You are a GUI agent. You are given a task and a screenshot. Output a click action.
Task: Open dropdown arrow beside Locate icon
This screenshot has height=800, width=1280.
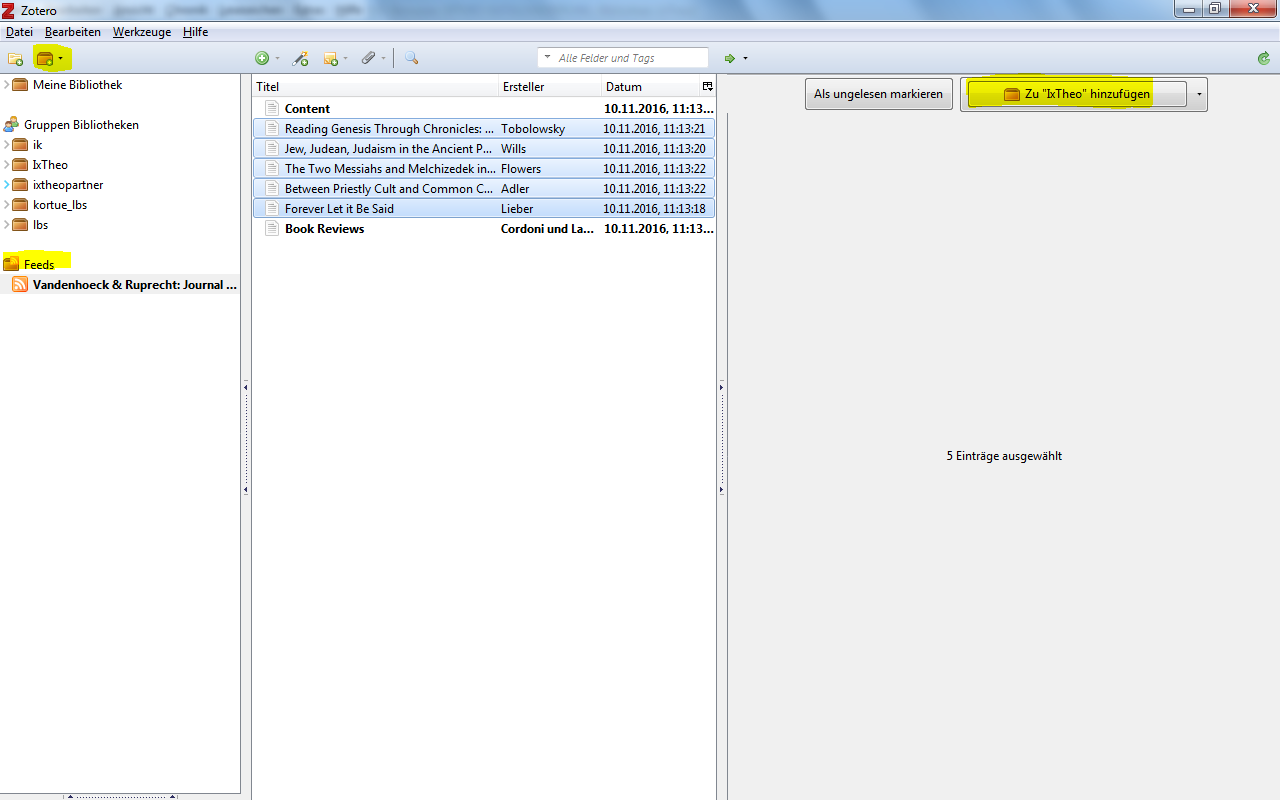(x=745, y=59)
